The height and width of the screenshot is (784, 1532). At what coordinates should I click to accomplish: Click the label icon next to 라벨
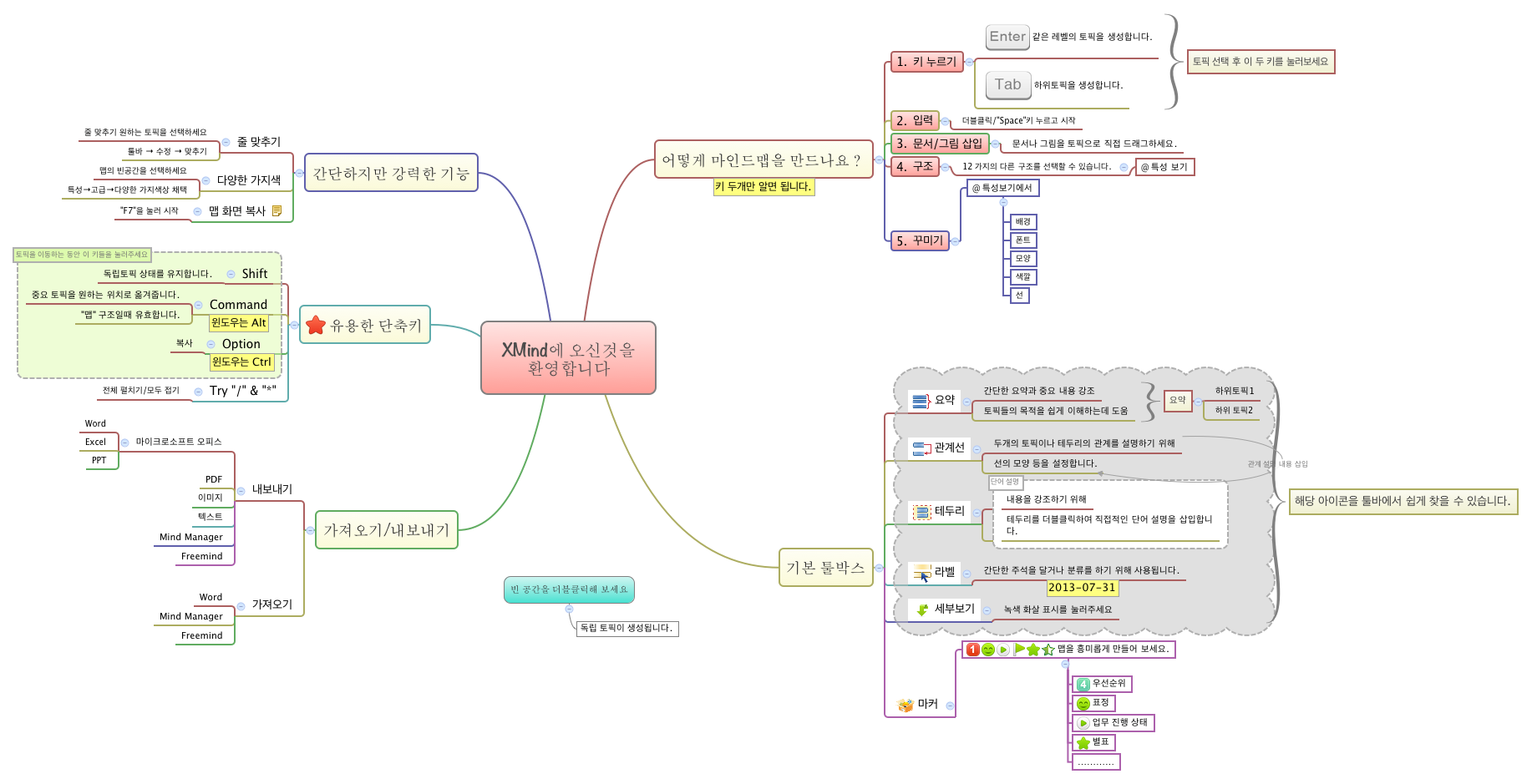click(921, 572)
